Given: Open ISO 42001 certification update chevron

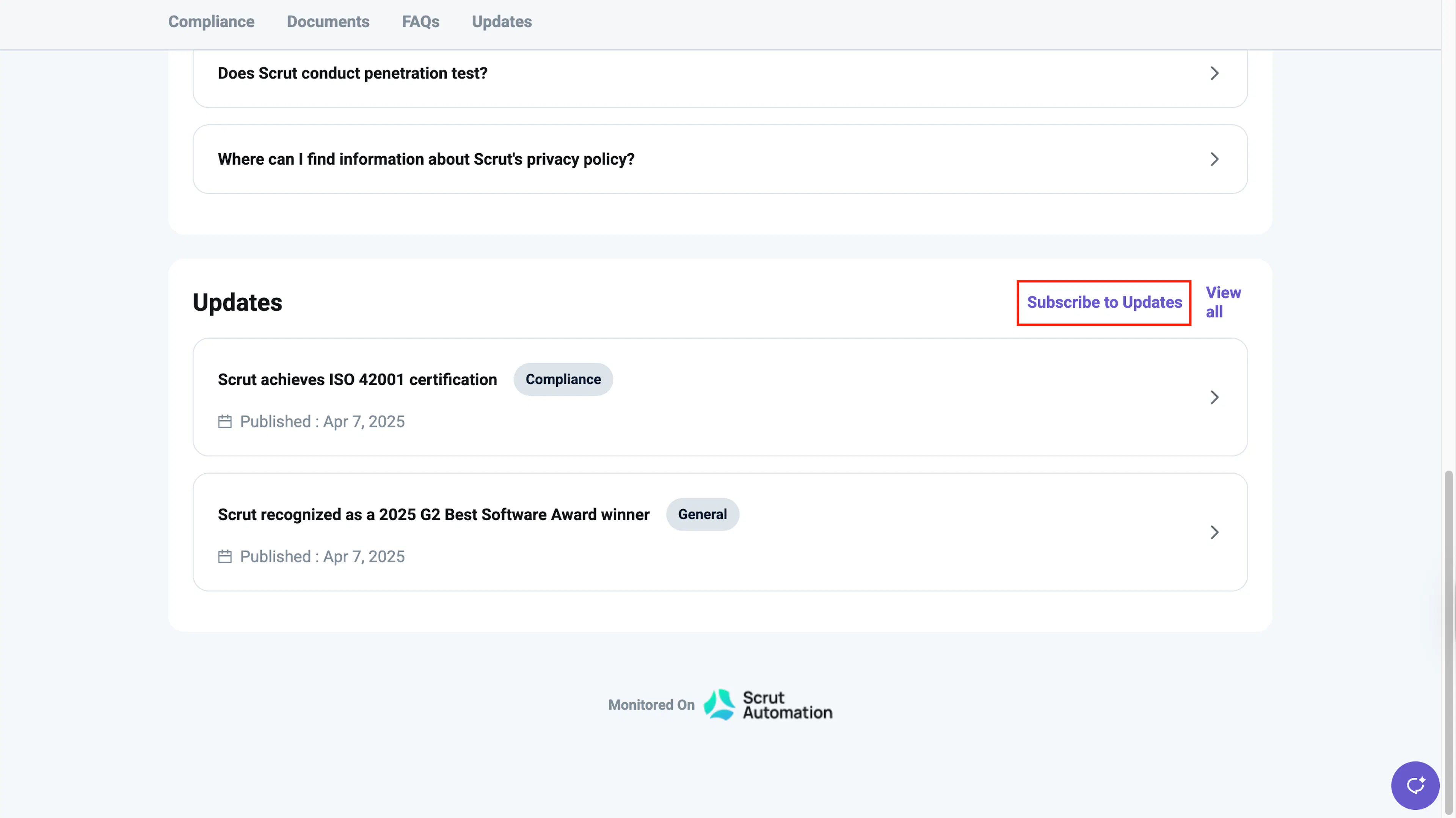Looking at the screenshot, I should 1214,397.
